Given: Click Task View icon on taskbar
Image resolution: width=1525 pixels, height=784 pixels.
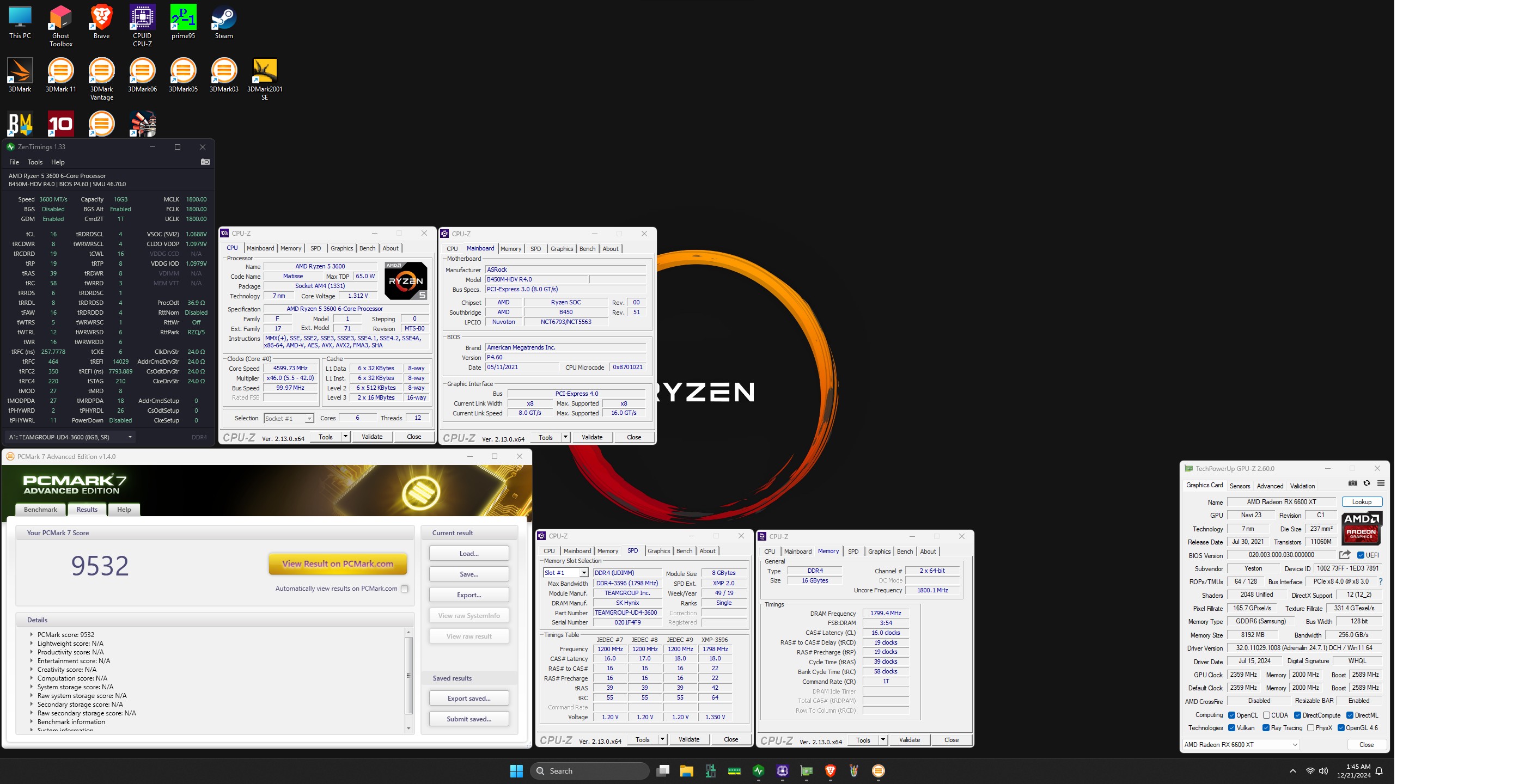Looking at the screenshot, I should 662,771.
